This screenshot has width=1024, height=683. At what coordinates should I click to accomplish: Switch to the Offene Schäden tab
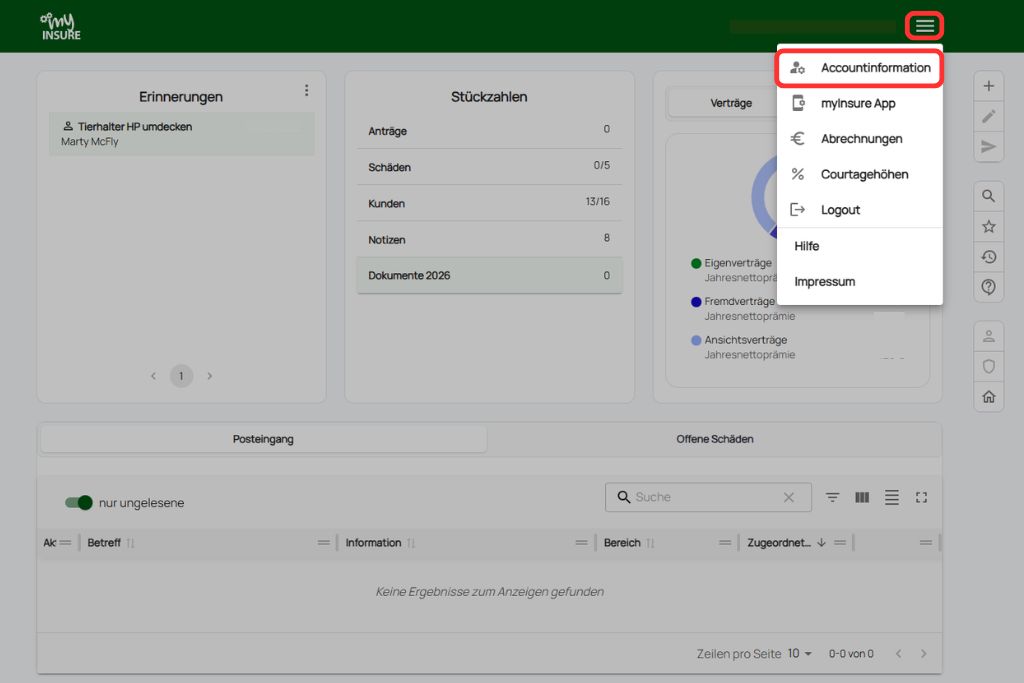714,439
